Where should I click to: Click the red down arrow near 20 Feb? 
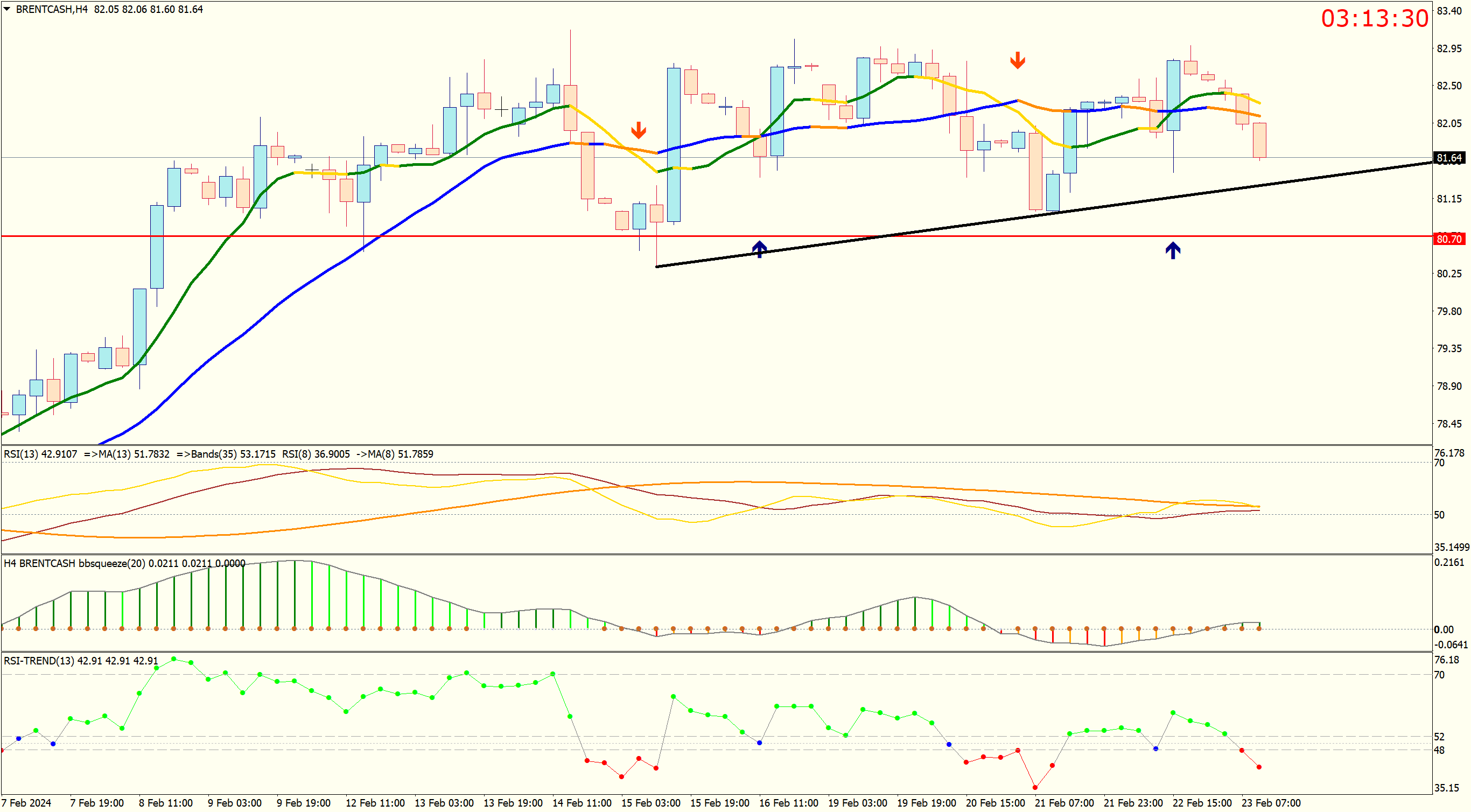click(x=1017, y=60)
